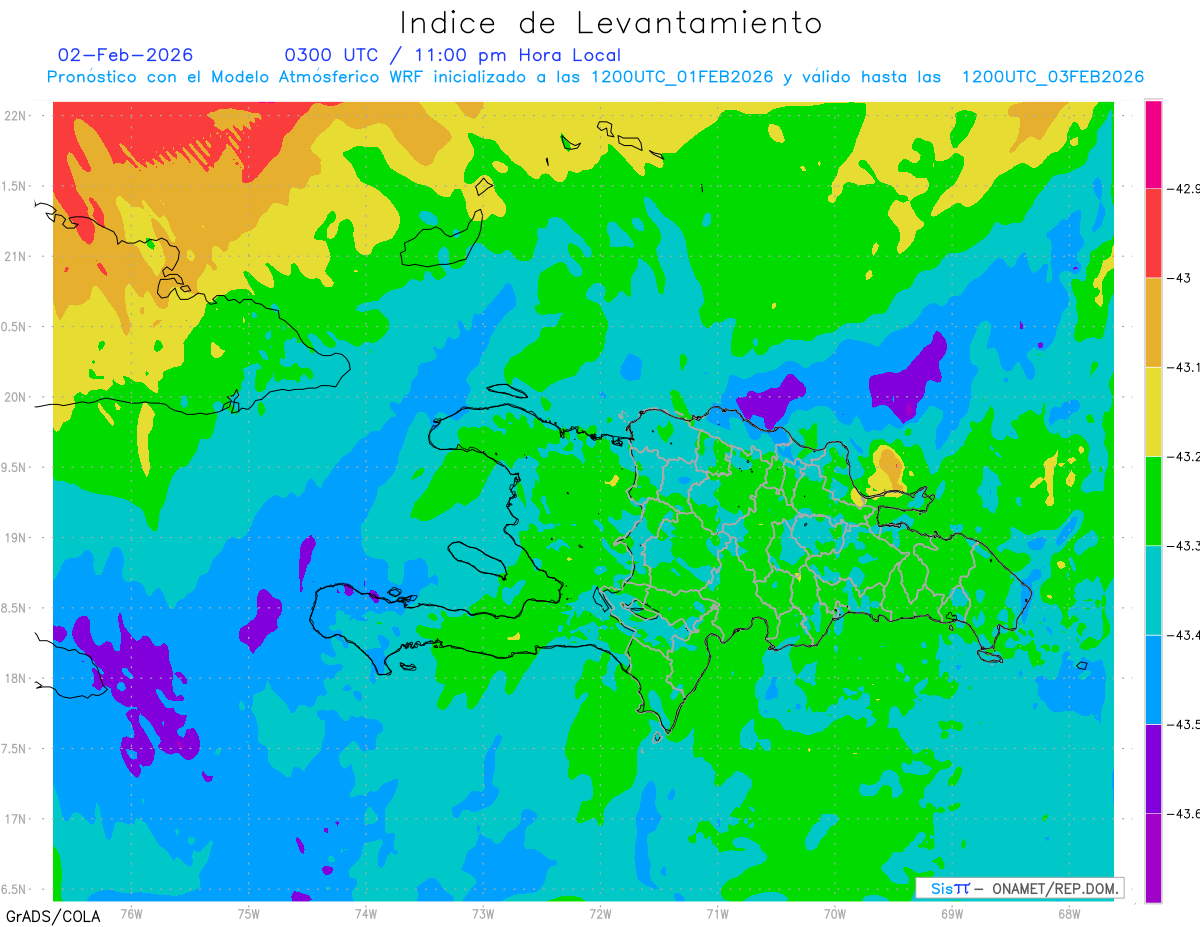This screenshot has width=1200, height=927.
Task: Click the green swatch in the color legend
Action: pos(1153,500)
